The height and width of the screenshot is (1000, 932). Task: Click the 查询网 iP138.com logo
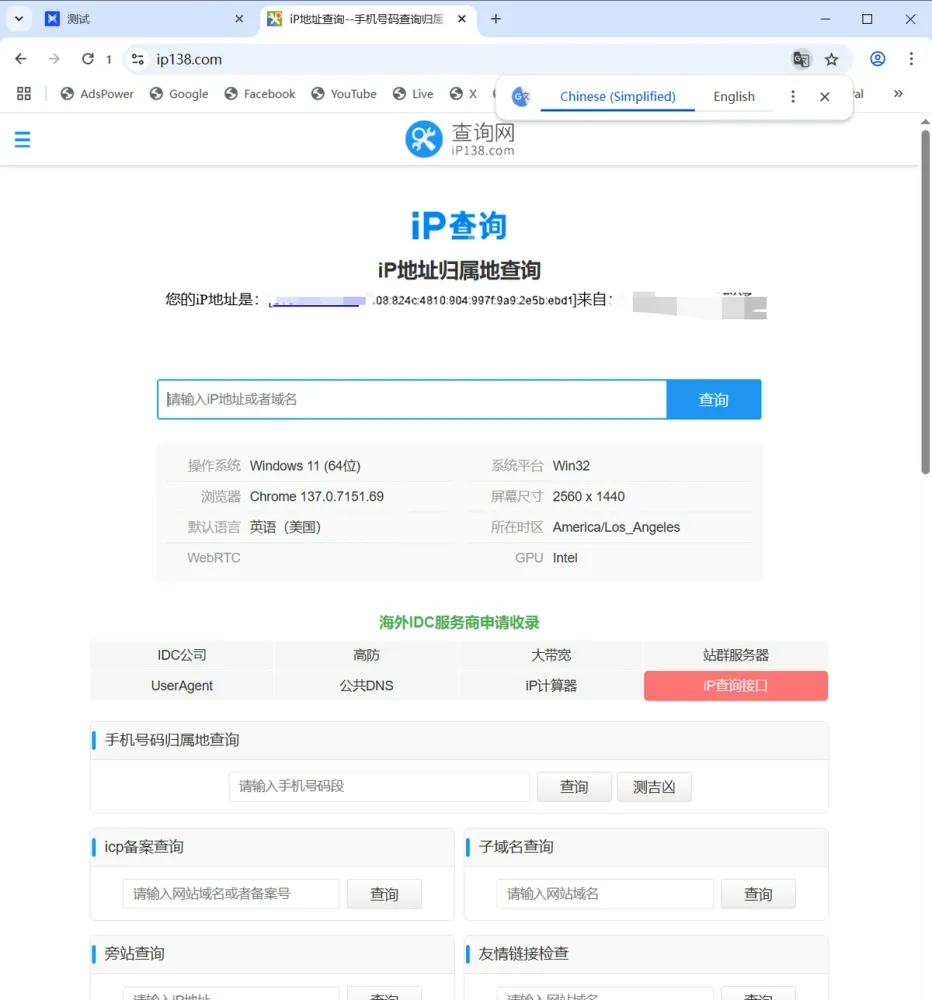[x=459, y=139]
